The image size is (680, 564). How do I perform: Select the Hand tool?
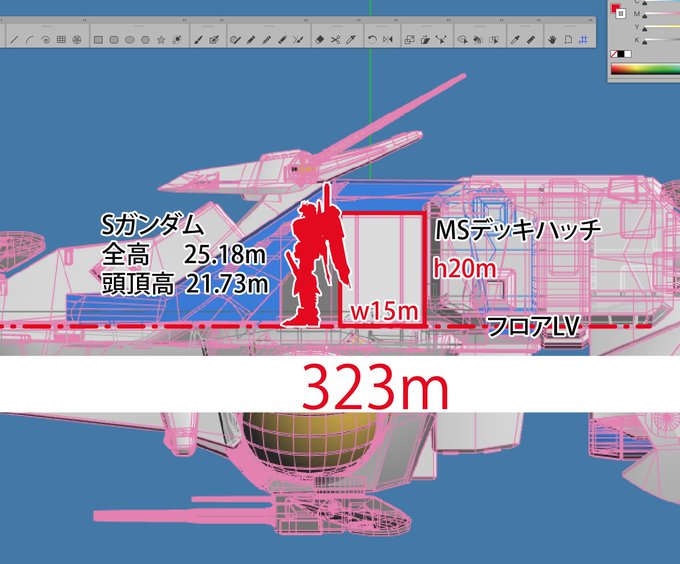(552, 40)
